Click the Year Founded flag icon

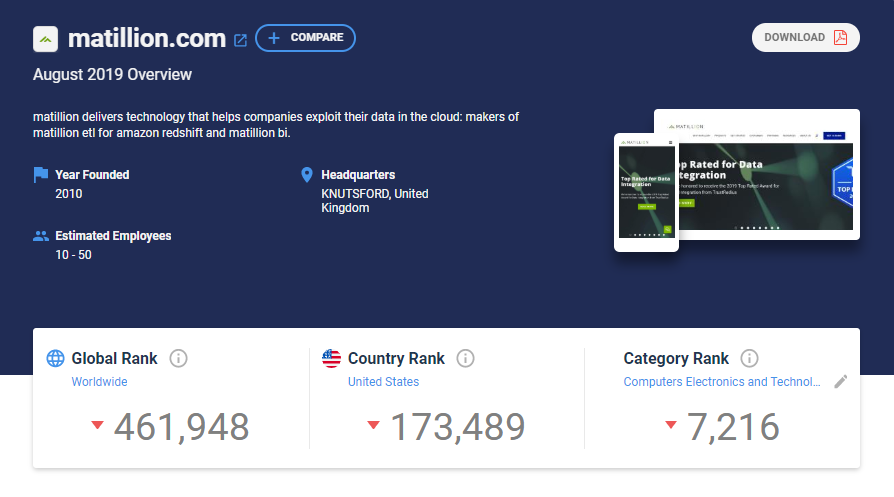(x=41, y=175)
